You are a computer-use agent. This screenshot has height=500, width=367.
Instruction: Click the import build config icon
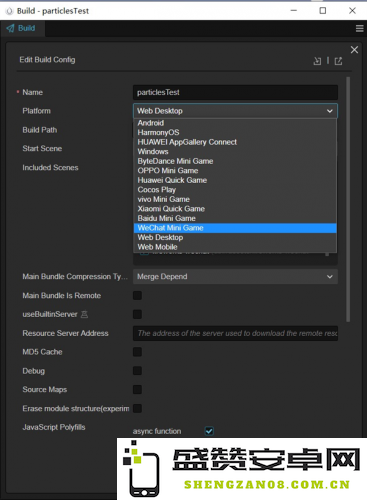(x=317, y=61)
